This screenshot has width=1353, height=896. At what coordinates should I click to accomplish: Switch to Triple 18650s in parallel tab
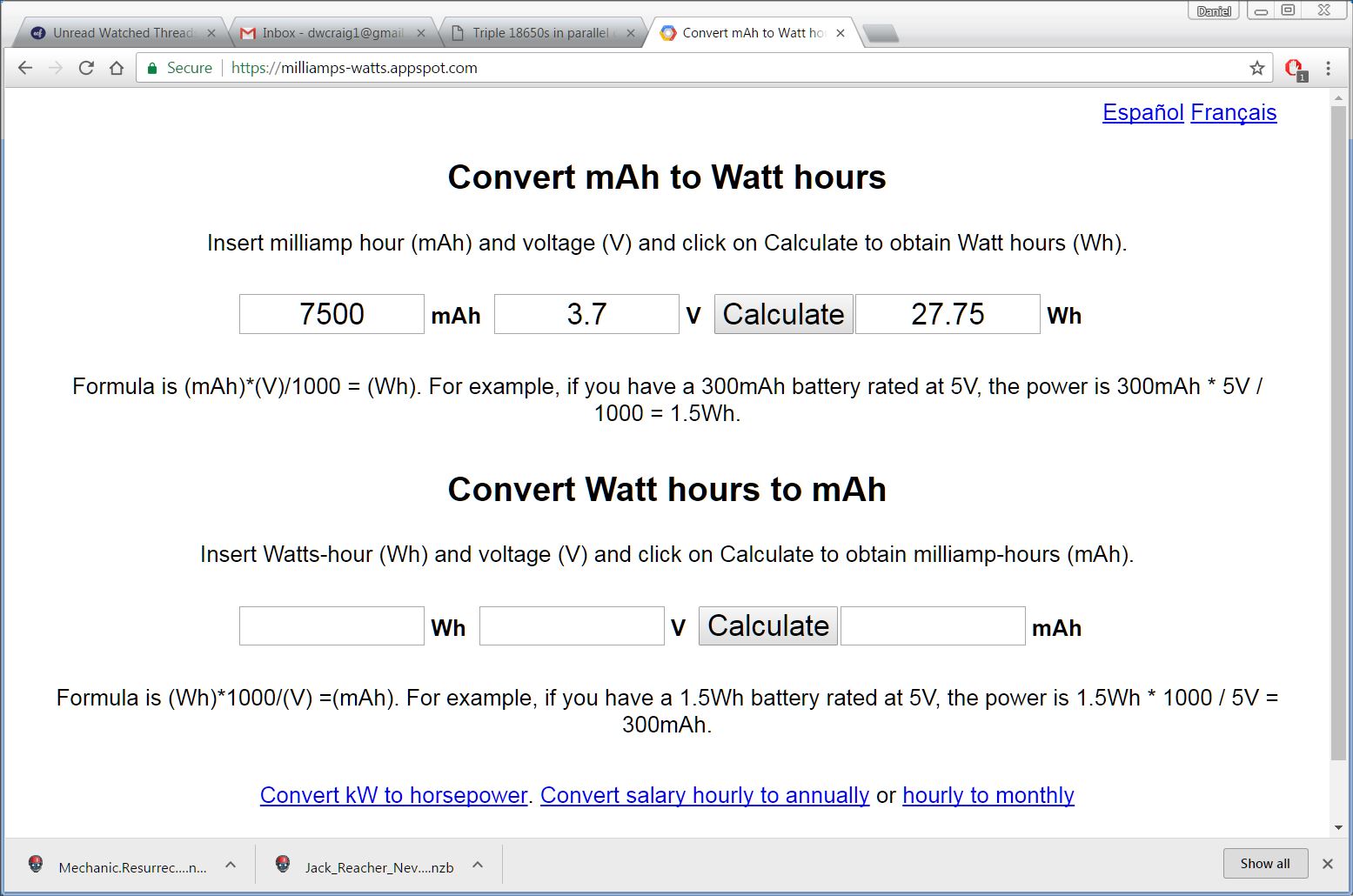tap(539, 33)
